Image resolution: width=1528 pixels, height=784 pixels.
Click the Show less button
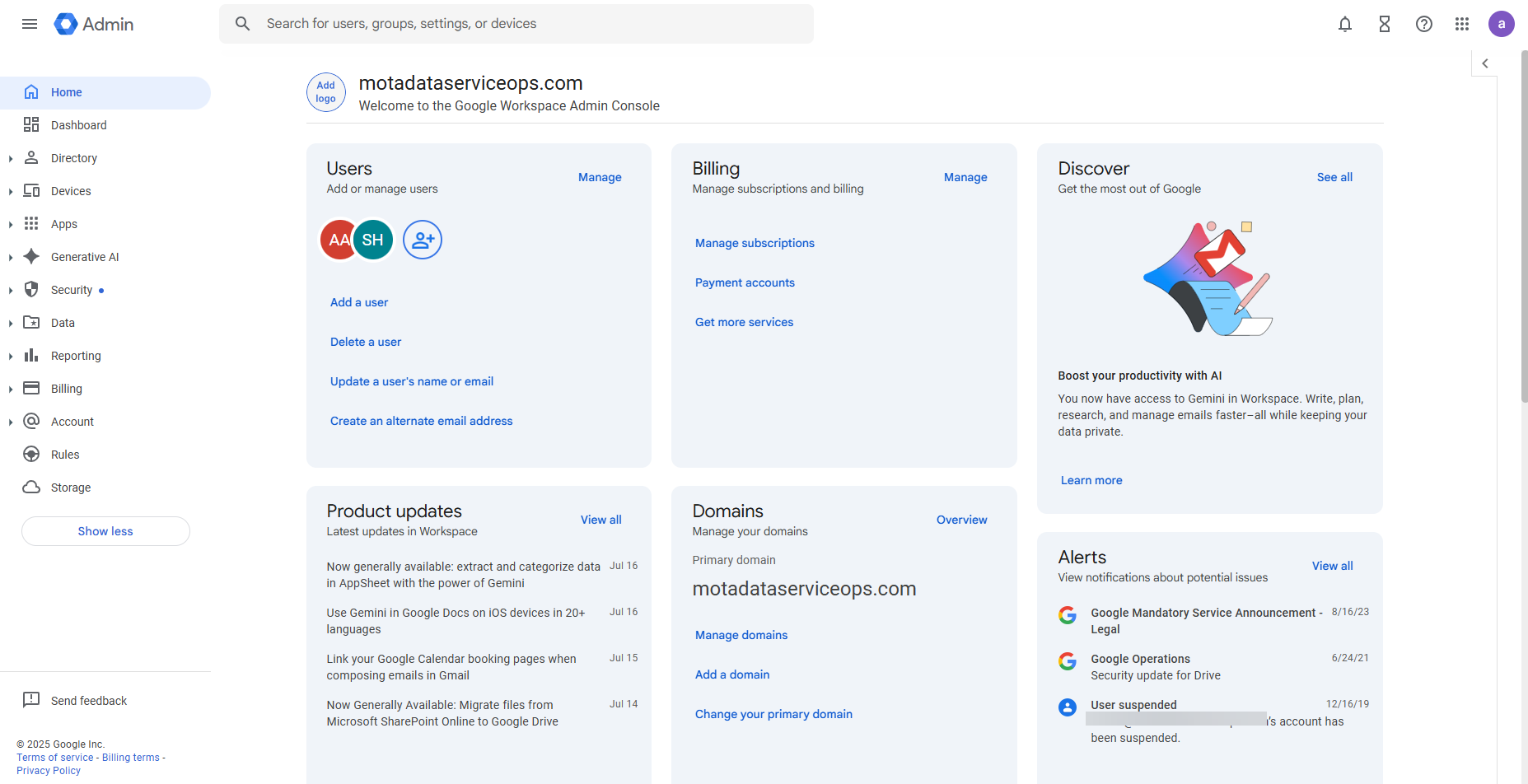[x=105, y=531]
